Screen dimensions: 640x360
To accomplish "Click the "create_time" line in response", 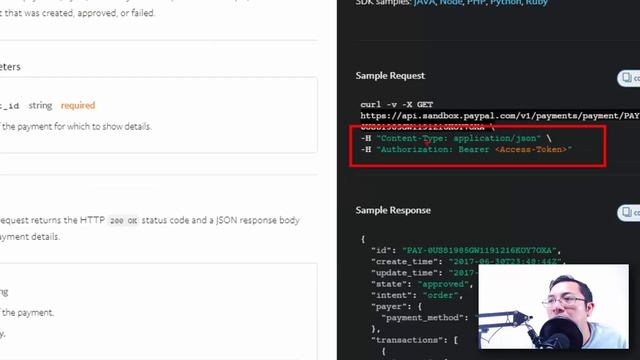I will click(x=468, y=262).
